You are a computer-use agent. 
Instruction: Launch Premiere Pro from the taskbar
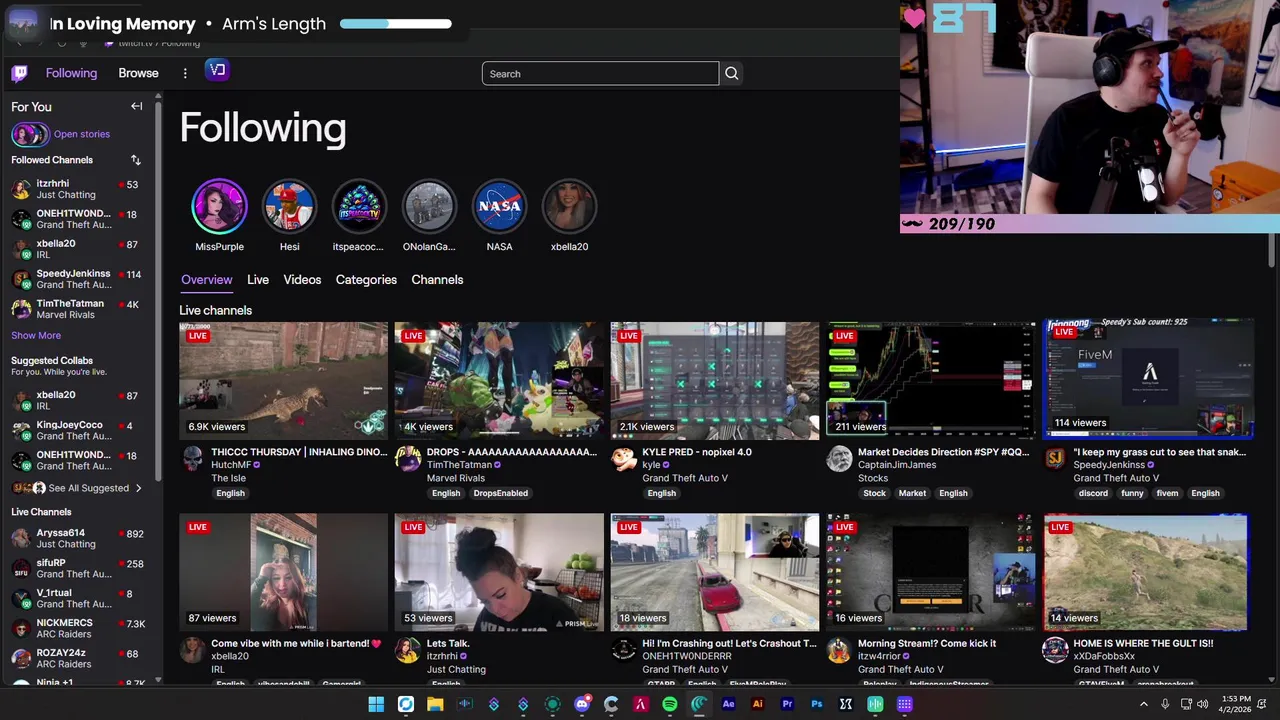pyautogui.click(x=787, y=704)
